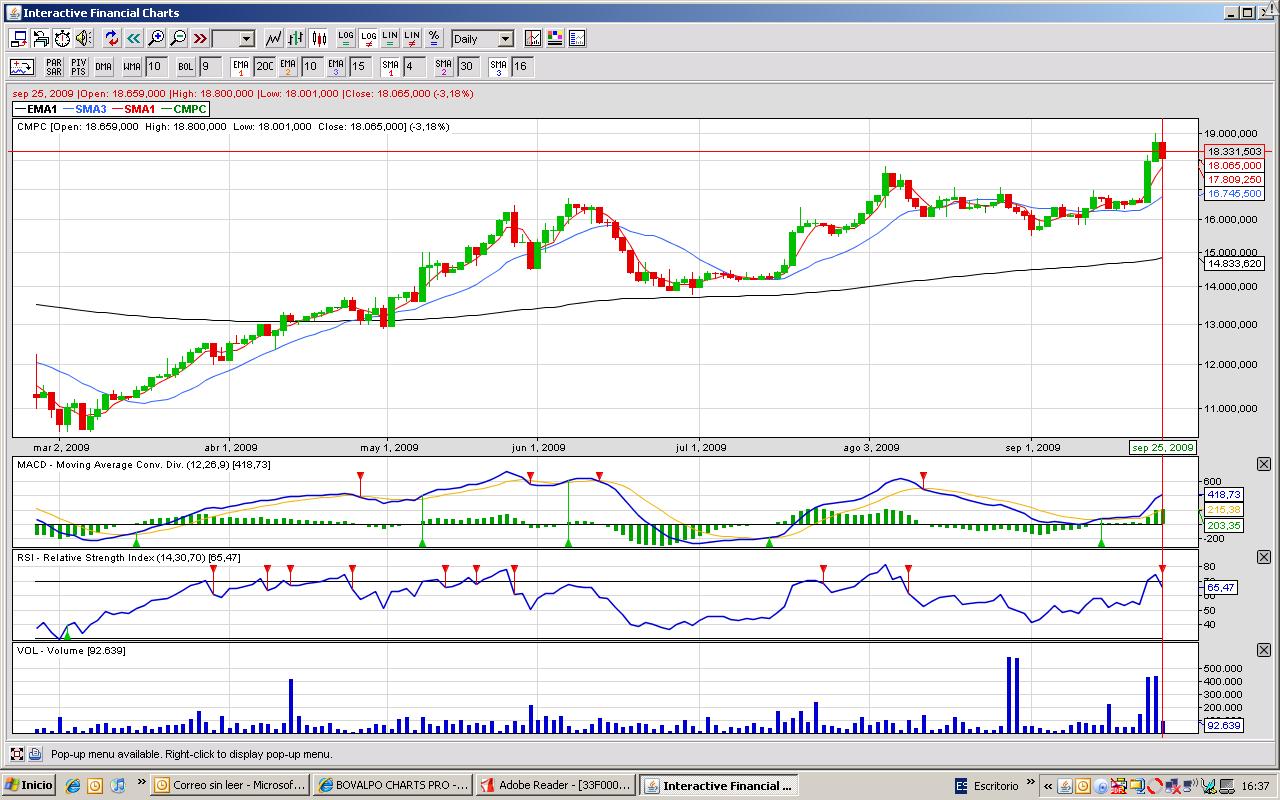Click the print chart icon

[x=41, y=39]
